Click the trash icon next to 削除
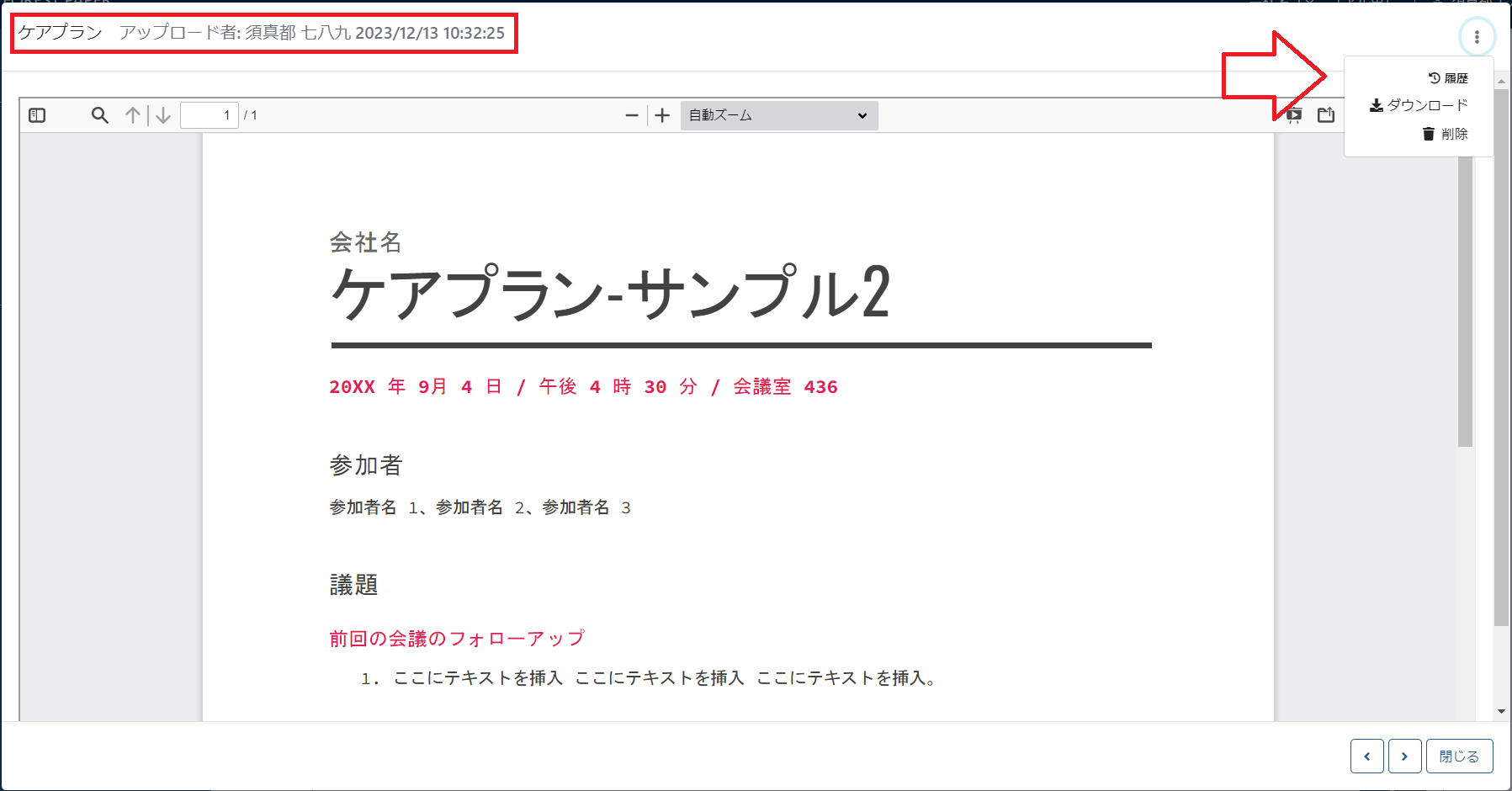The image size is (1512, 791). click(1429, 133)
